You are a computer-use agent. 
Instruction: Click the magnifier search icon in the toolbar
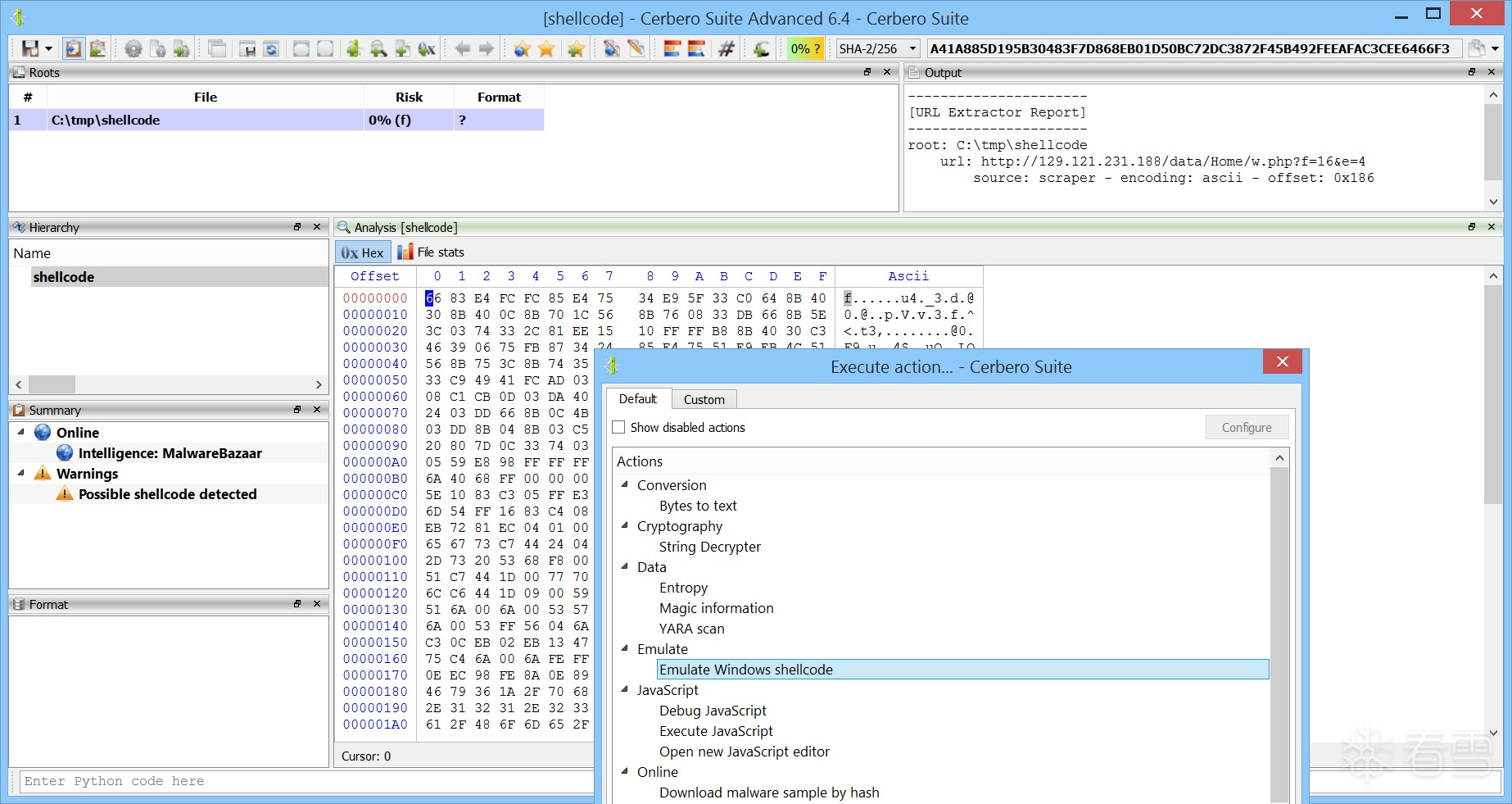tap(378, 49)
